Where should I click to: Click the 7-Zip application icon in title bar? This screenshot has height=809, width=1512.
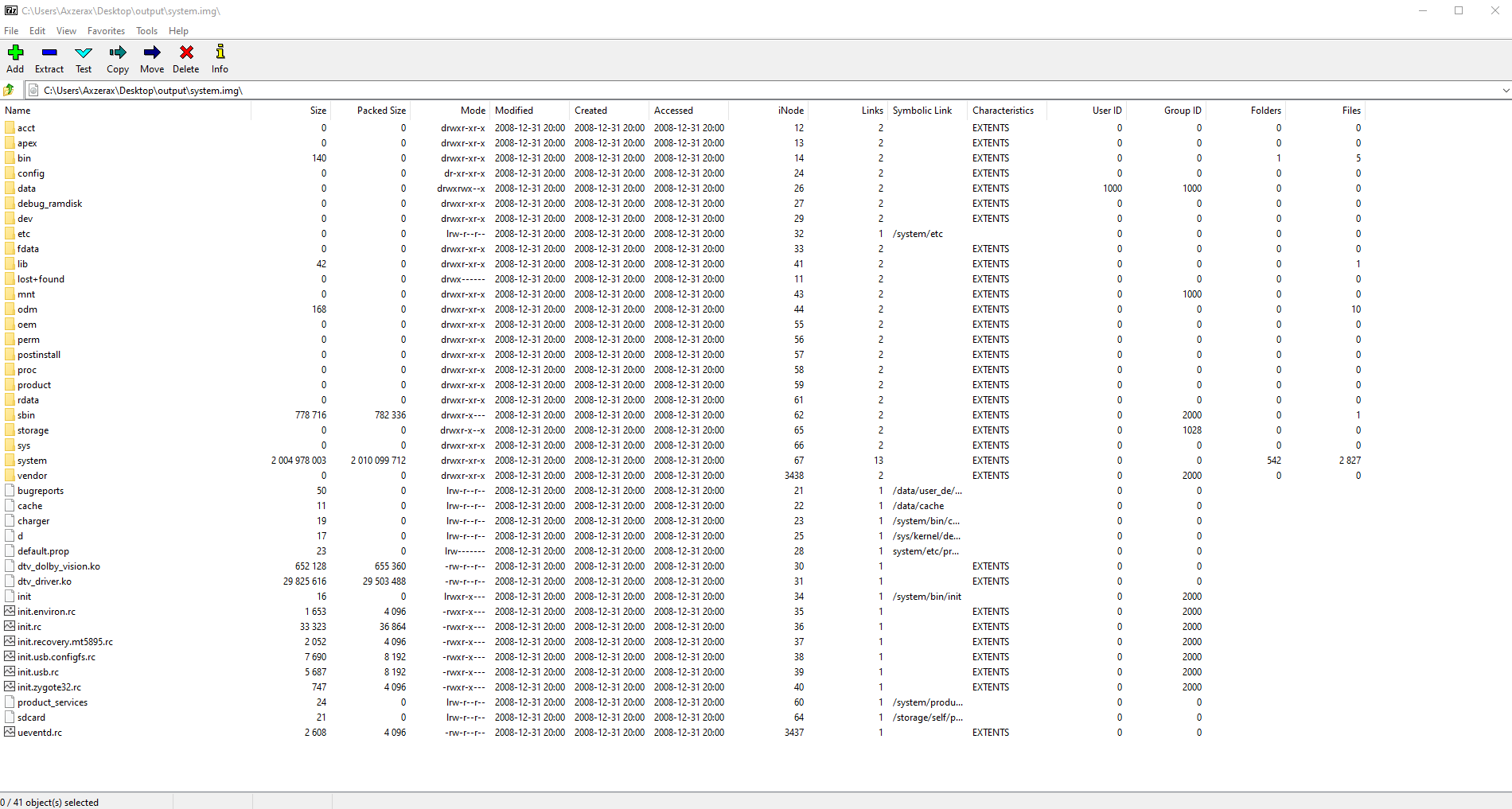click(11, 10)
